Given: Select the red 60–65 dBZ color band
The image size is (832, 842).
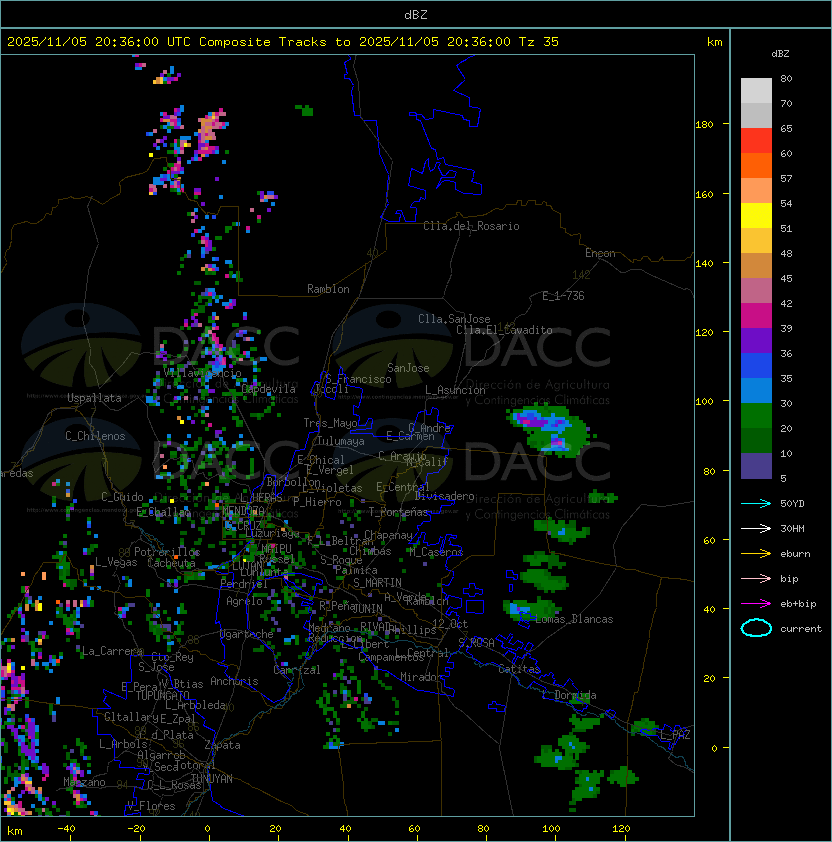Looking at the screenshot, I should point(756,141).
